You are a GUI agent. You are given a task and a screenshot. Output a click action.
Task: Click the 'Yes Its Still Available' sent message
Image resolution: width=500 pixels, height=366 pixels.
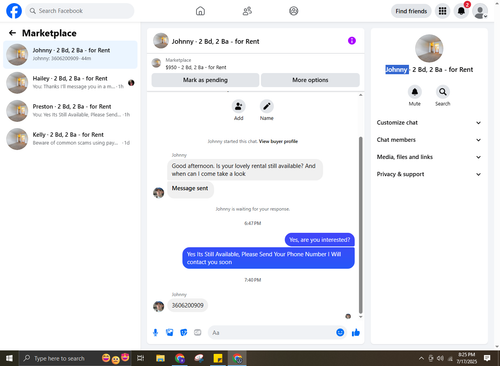pos(268,258)
